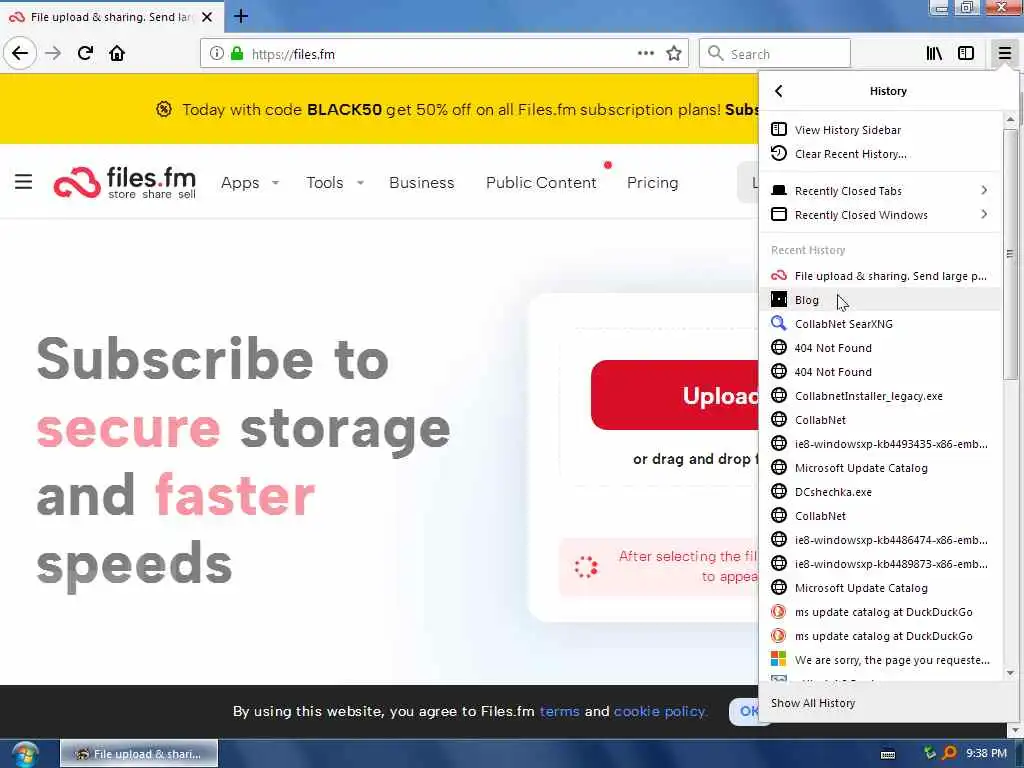Click on-screen keyboard tray icon

(x=888, y=754)
